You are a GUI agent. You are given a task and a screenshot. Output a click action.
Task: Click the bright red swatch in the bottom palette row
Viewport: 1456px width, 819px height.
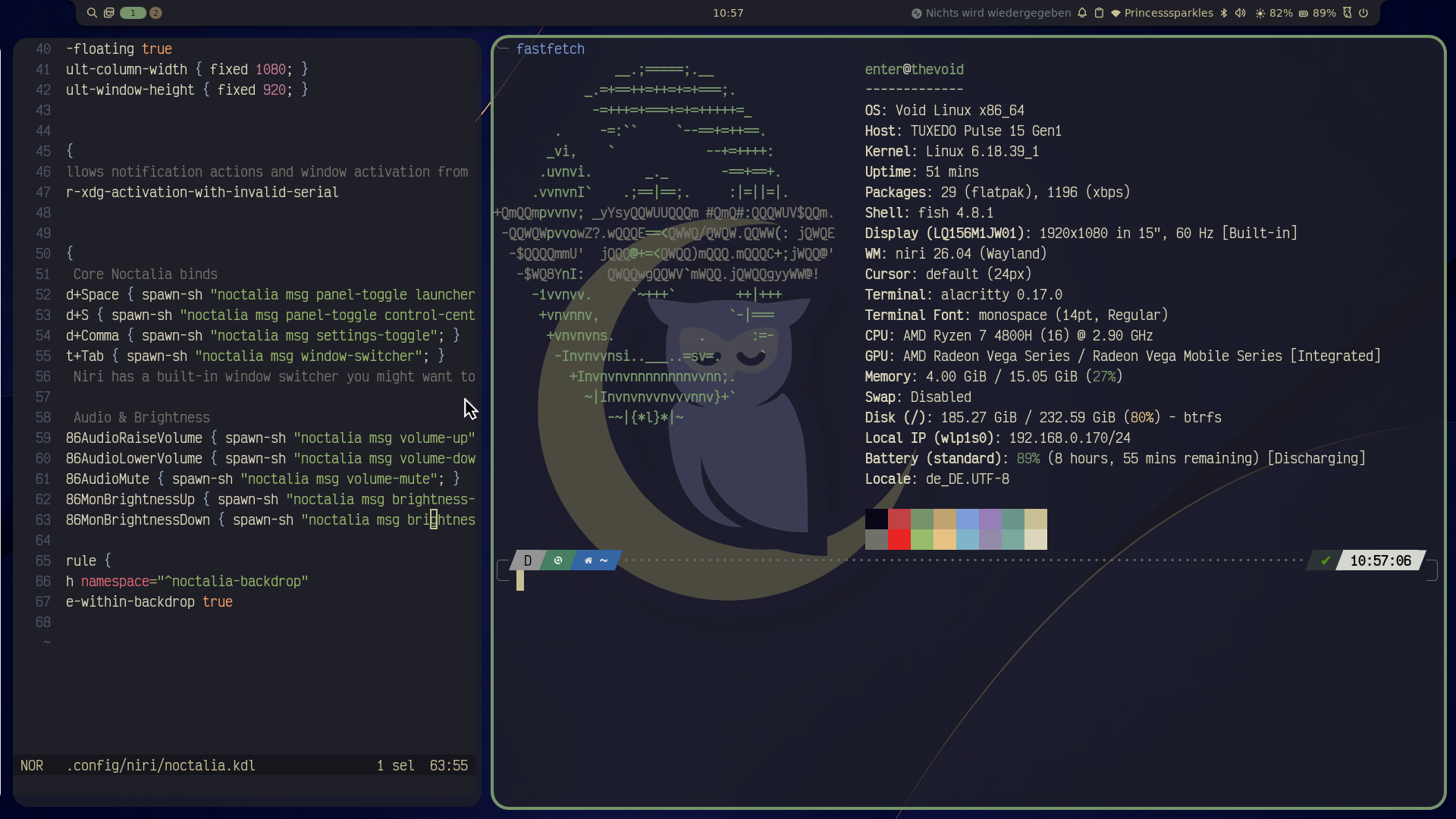tap(899, 539)
